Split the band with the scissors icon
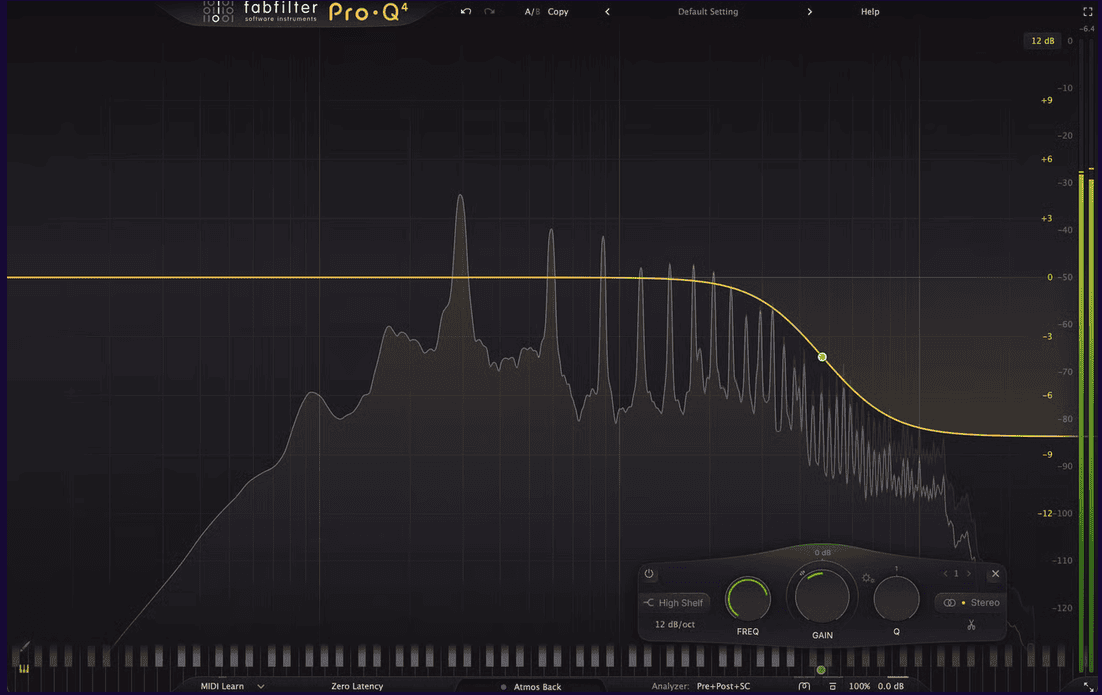This screenshot has width=1102, height=695. tap(971, 624)
